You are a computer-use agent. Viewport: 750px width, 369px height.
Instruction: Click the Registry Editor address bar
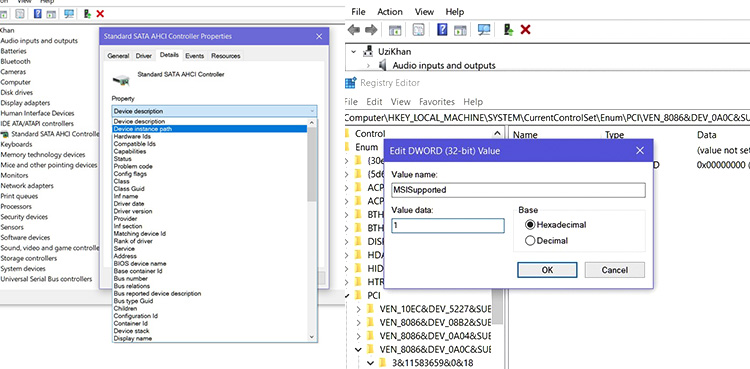pyautogui.click(x=547, y=117)
